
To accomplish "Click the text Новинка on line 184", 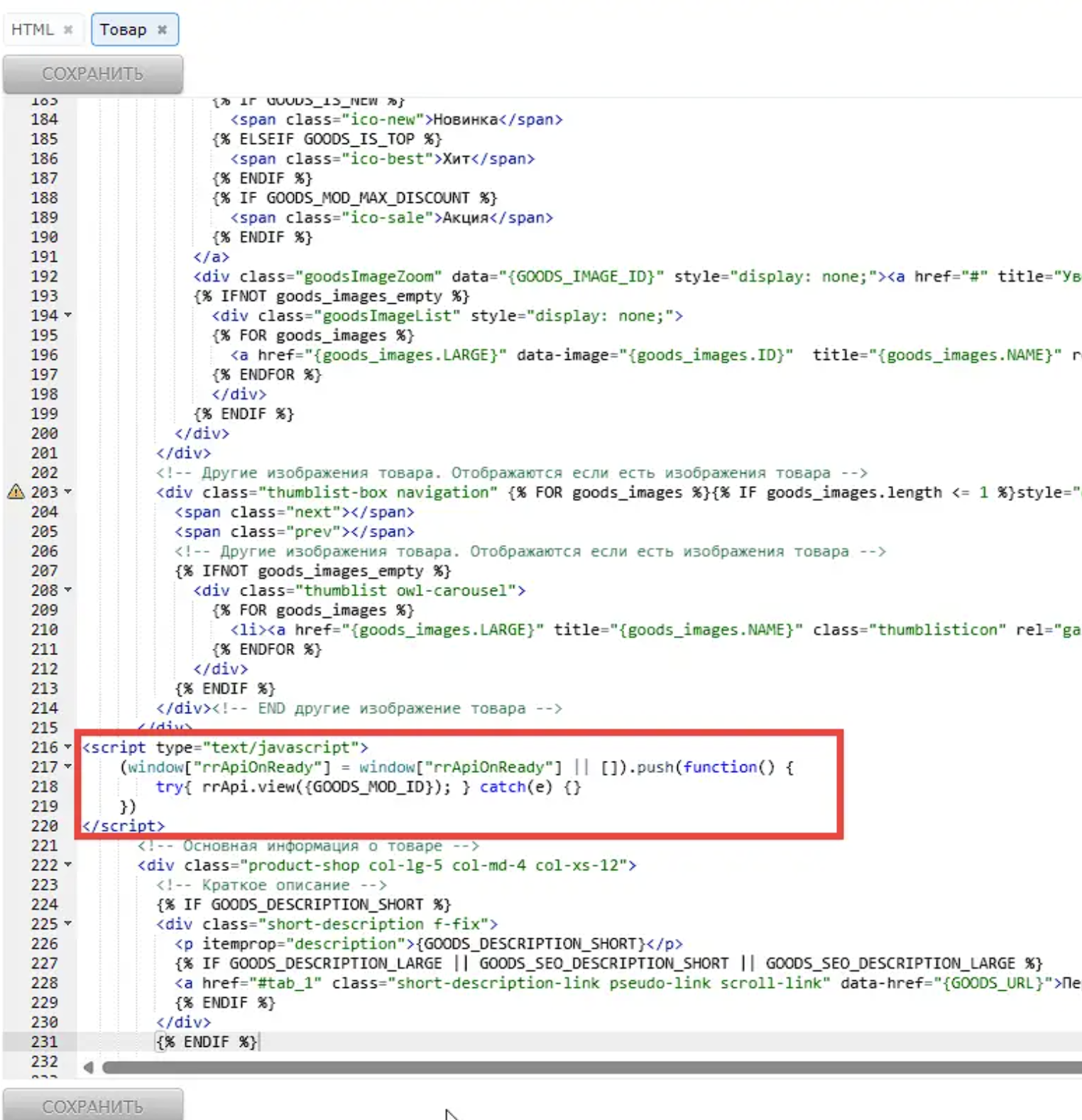I will tap(466, 119).
